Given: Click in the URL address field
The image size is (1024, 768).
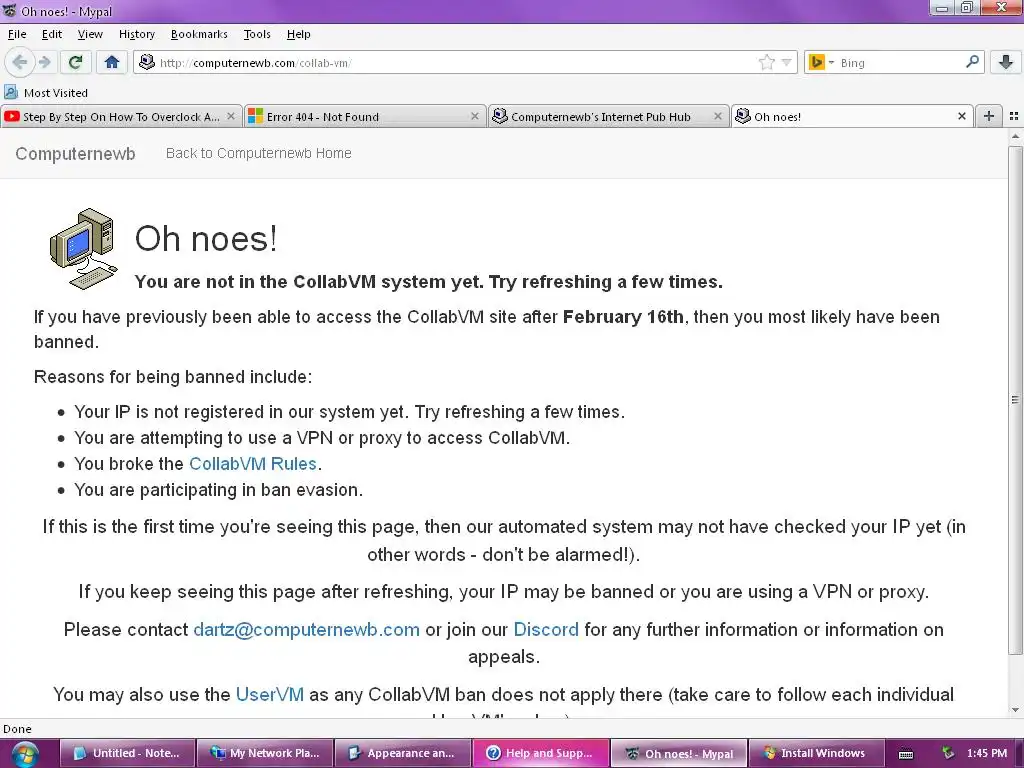Looking at the screenshot, I should click(457, 63).
